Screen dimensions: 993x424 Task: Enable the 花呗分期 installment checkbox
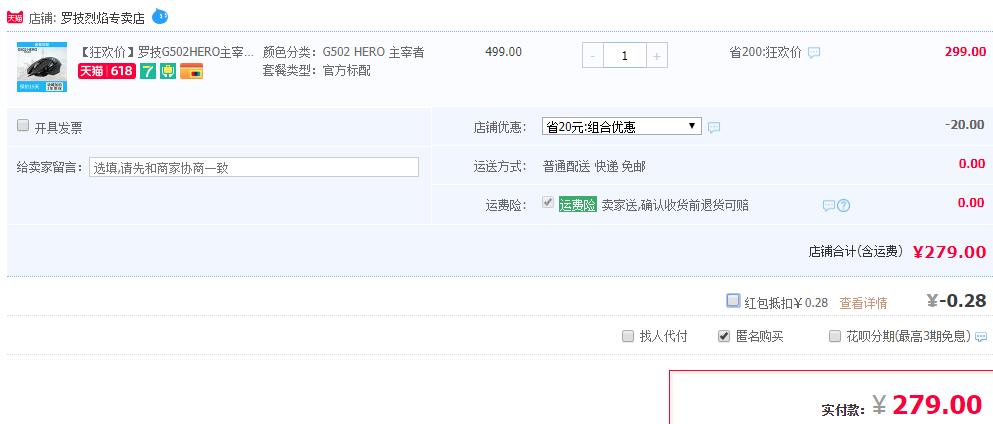click(x=835, y=336)
